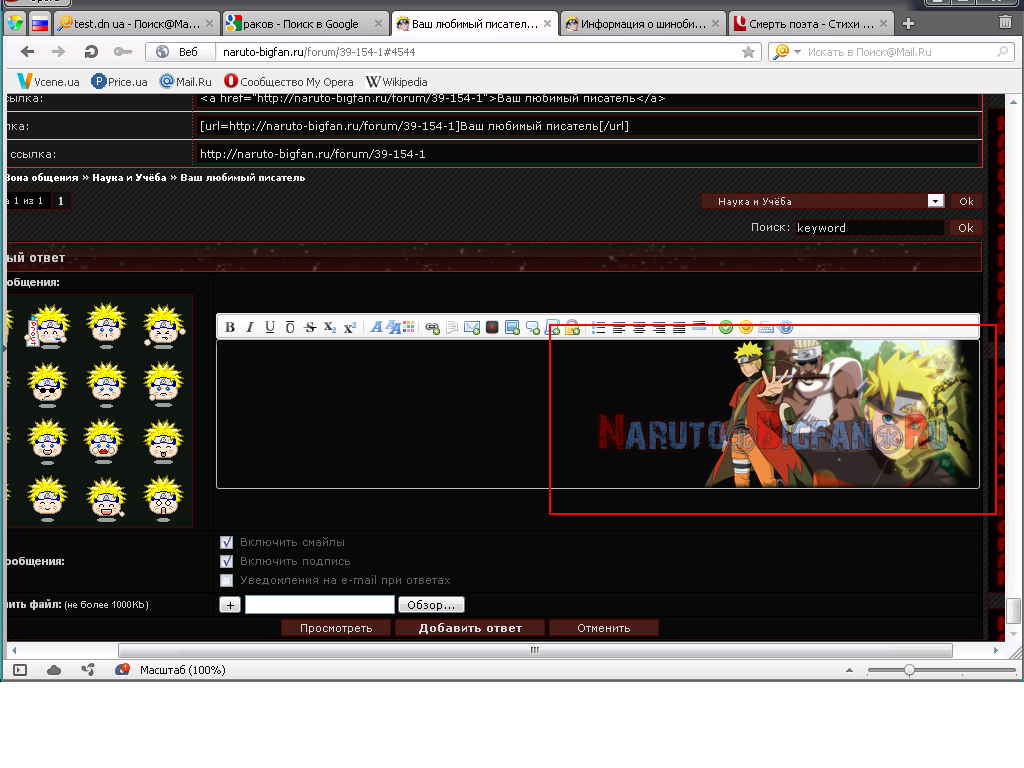This screenshot has height=768, width=1024.
Task: Apply underline formatting in the reply editor
Action: click(270, 327)
